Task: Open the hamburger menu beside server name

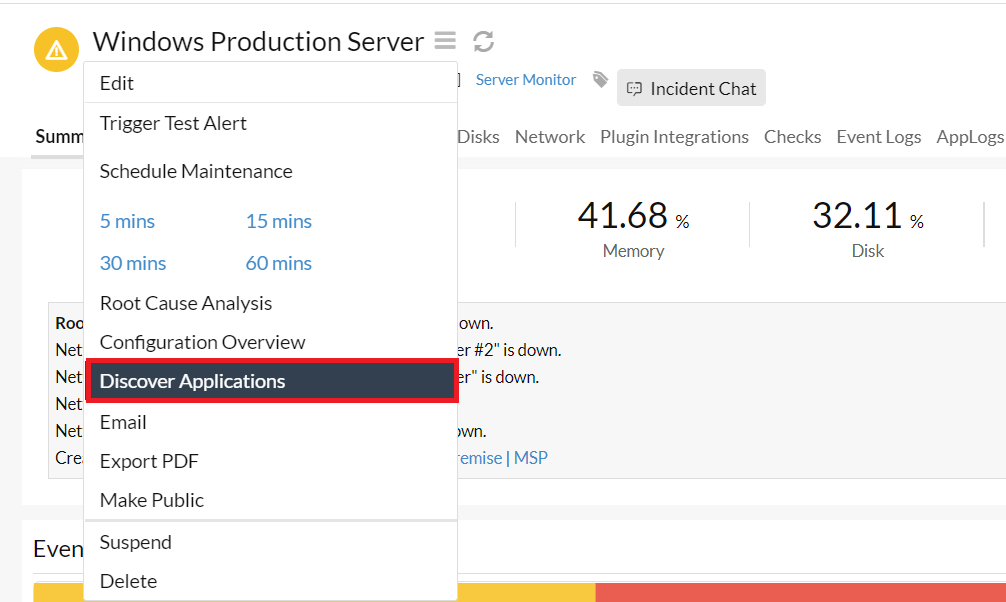Action: pyautogui.click(x=445, y=41)
